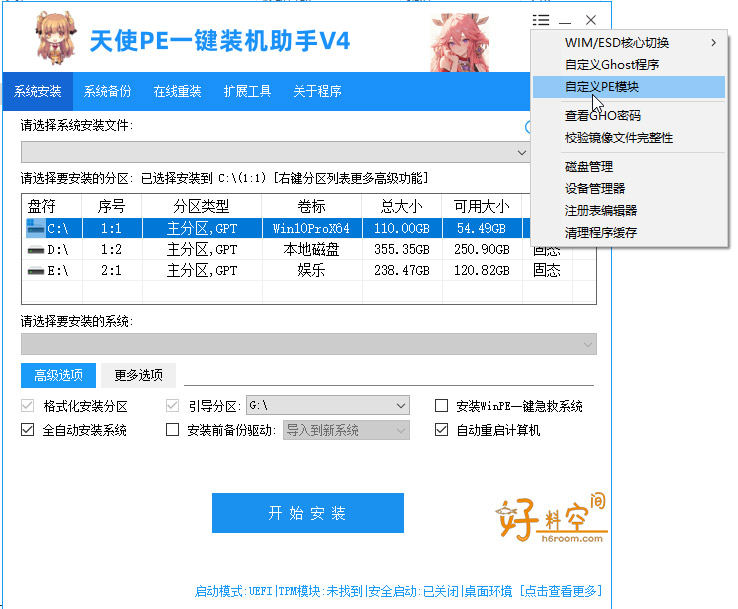
Task: Switch to 系统备份 tab
Action: coord(107,91)
